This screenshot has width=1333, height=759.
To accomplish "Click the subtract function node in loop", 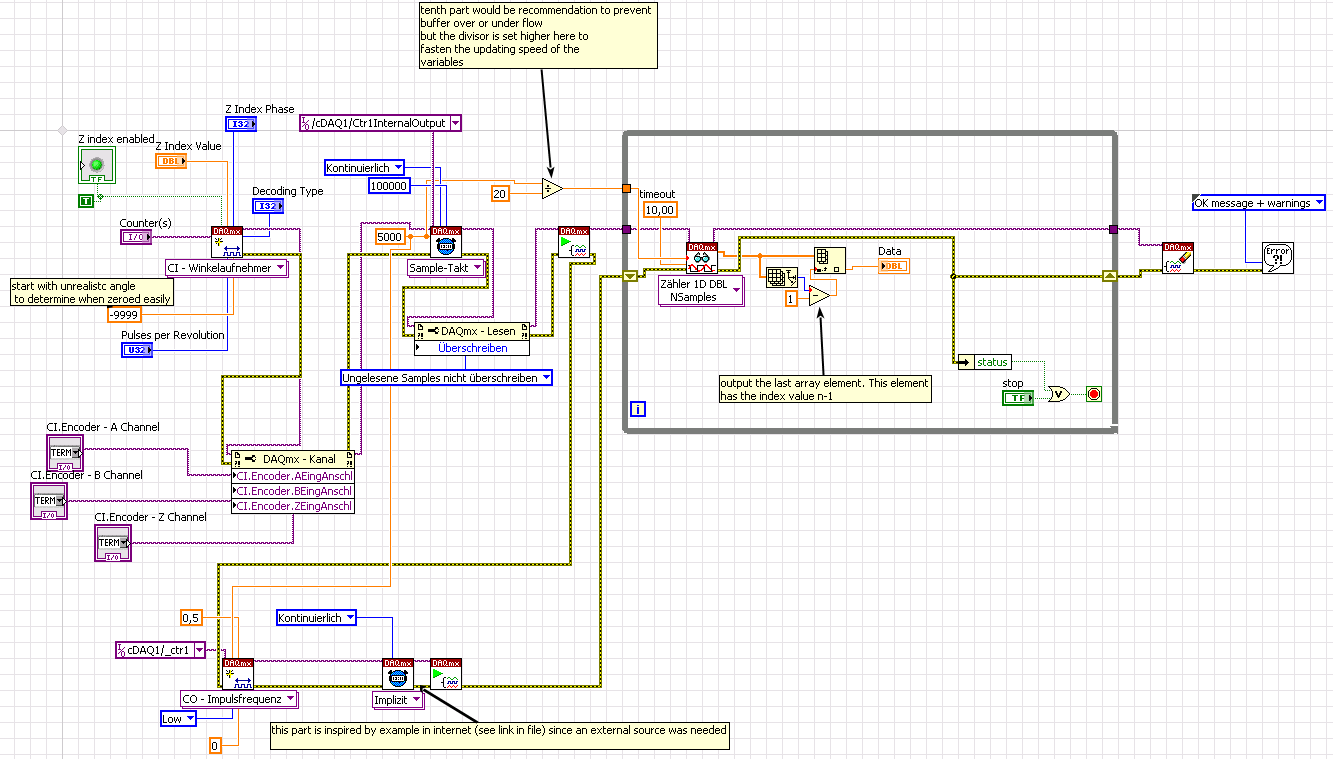I will (x=820, y=294).
